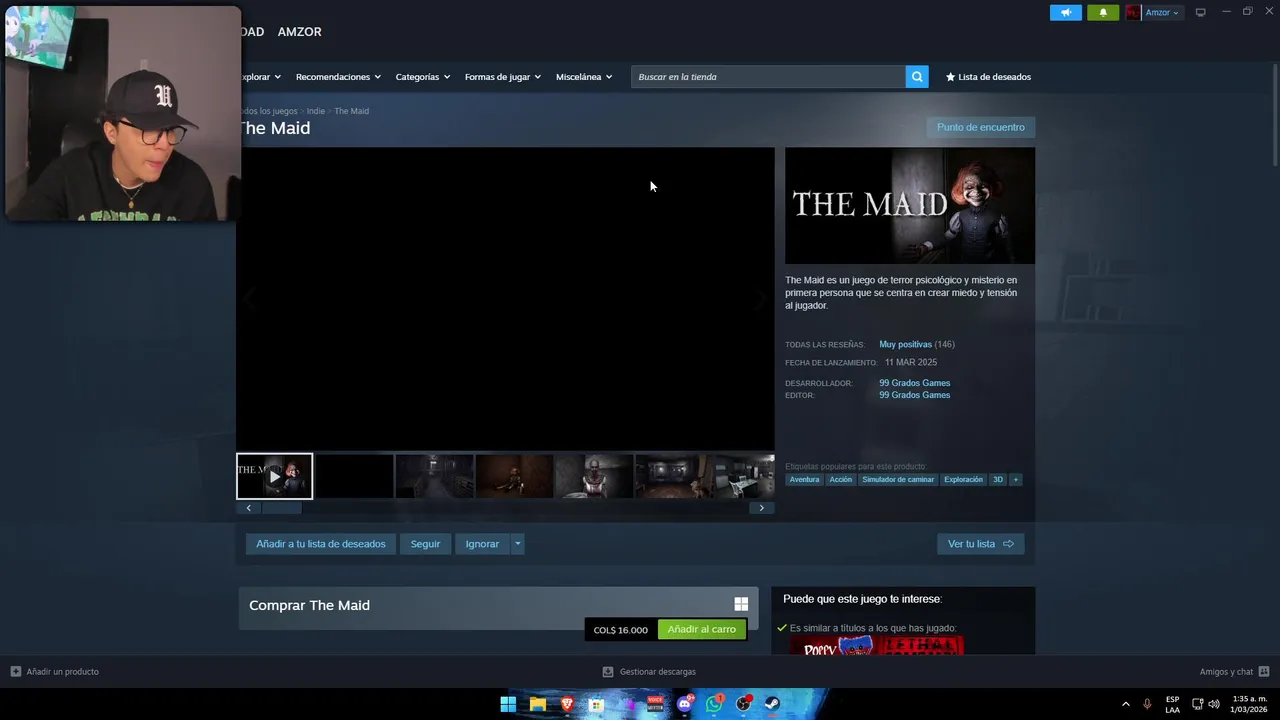Select the dark second media thumbnail
This screenshot has width=1280, height=720.
click(354, 476)
